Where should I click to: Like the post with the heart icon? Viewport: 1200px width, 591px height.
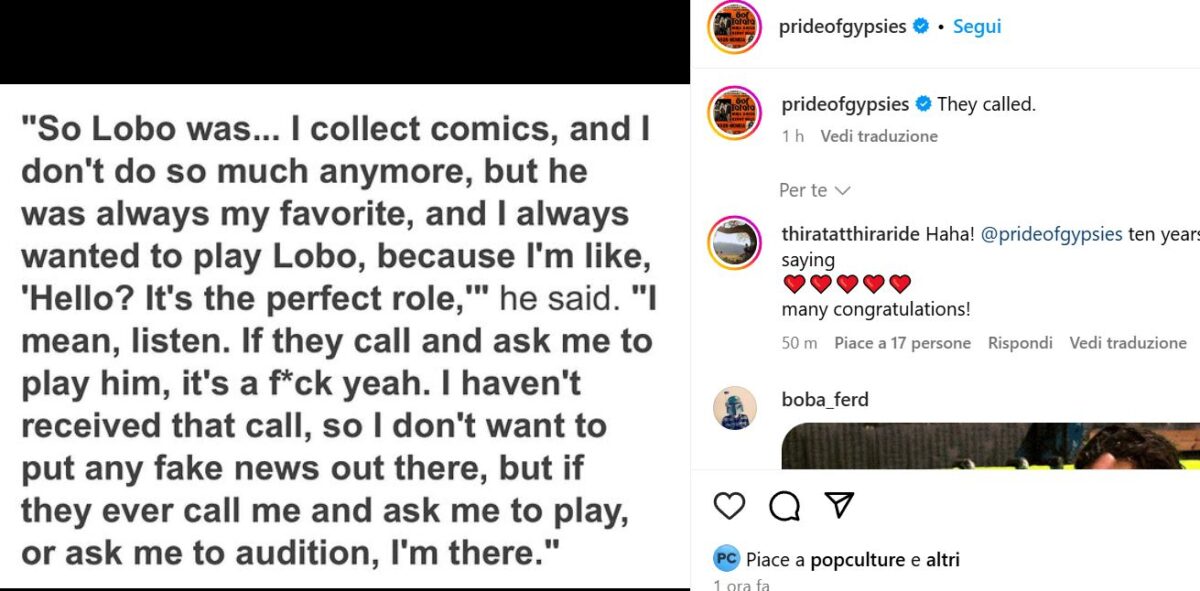click(730, 506)
